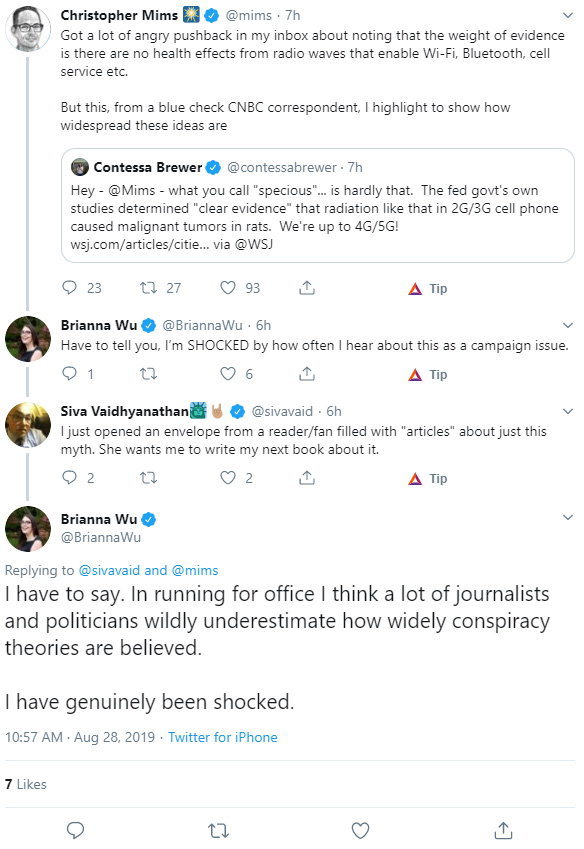Screen dimensions: 584x849
Task: Open the Twitter for iPhone link
Action: coord(222,737)
